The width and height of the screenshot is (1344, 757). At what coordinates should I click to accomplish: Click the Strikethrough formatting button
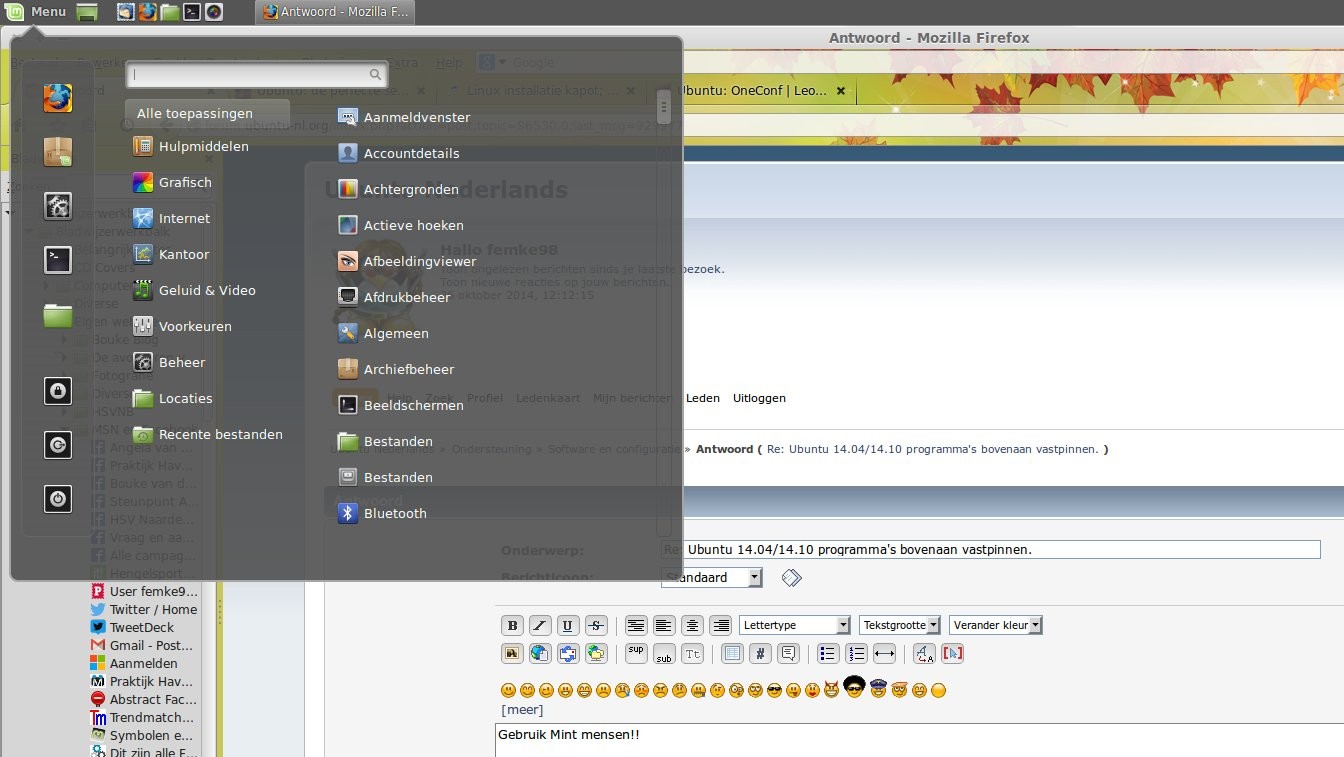click(x=596, y=626)
